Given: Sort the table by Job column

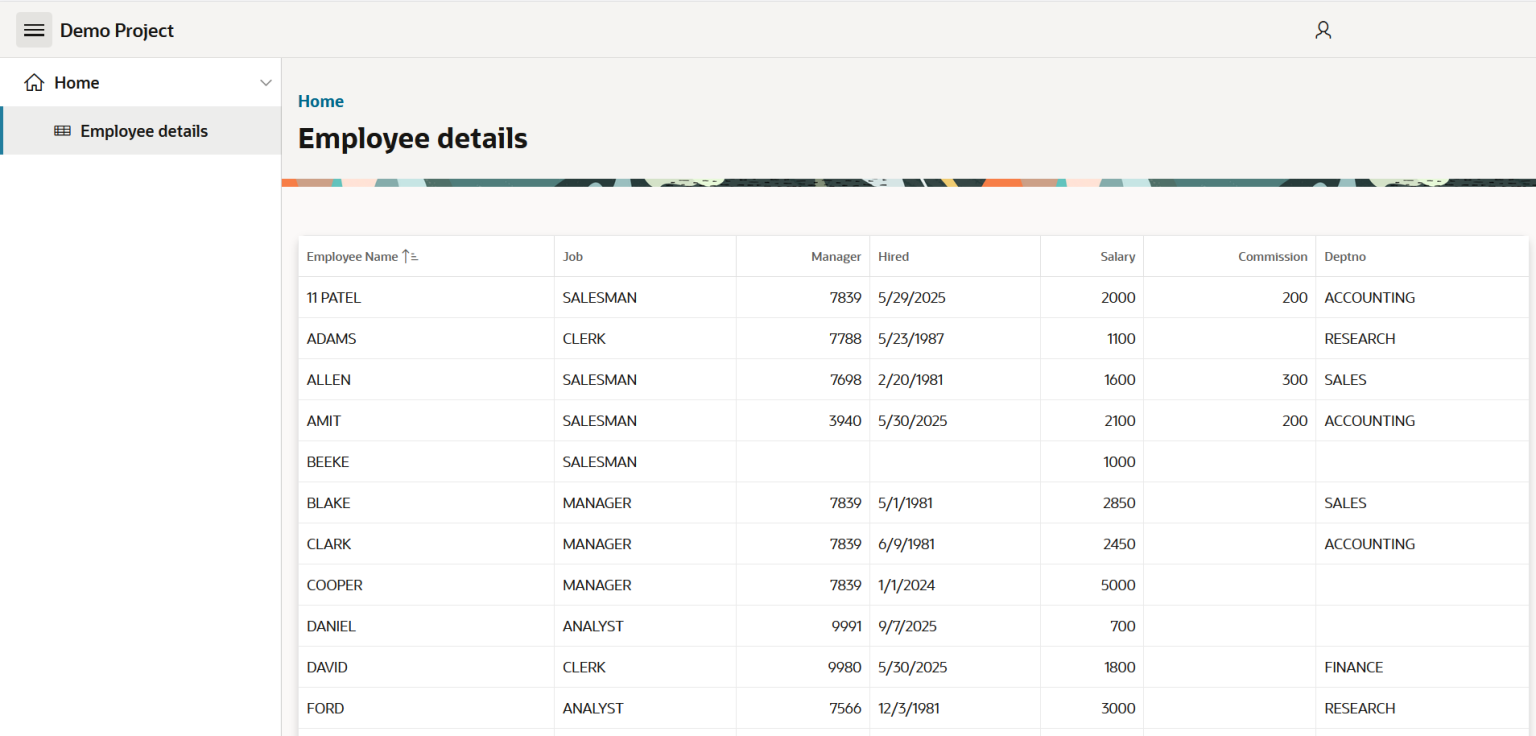Looking at the screenshot, I should tap(572, 256).
